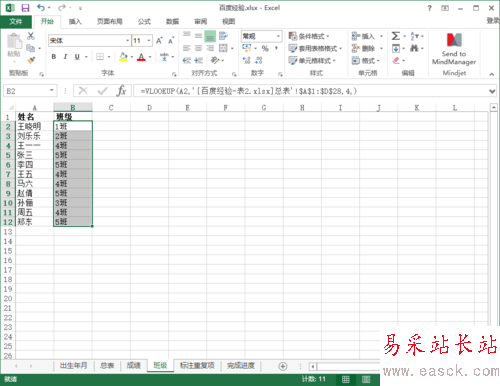
Task: Open Conditional Formatting (条件格式) menu
Action: click(x=309, y=36)
